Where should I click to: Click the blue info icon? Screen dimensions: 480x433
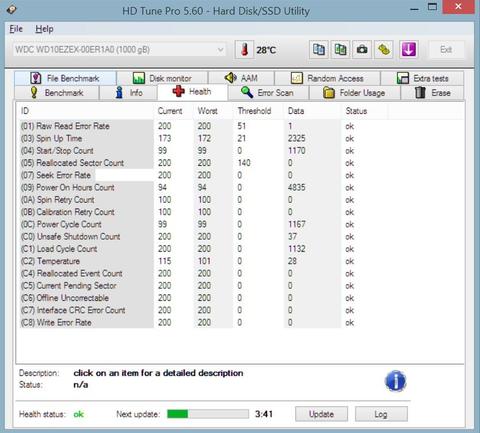395,381
